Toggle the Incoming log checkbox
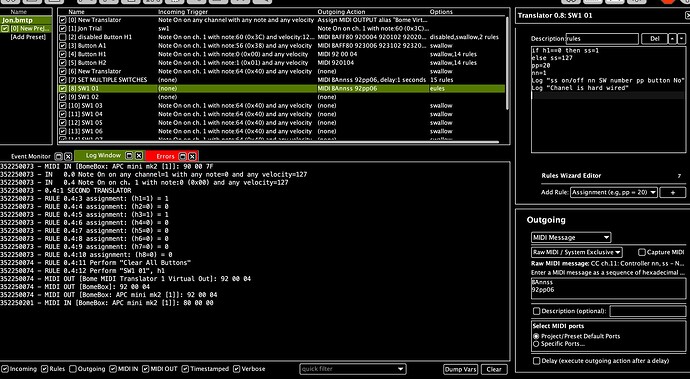 (x=5, y=369)
